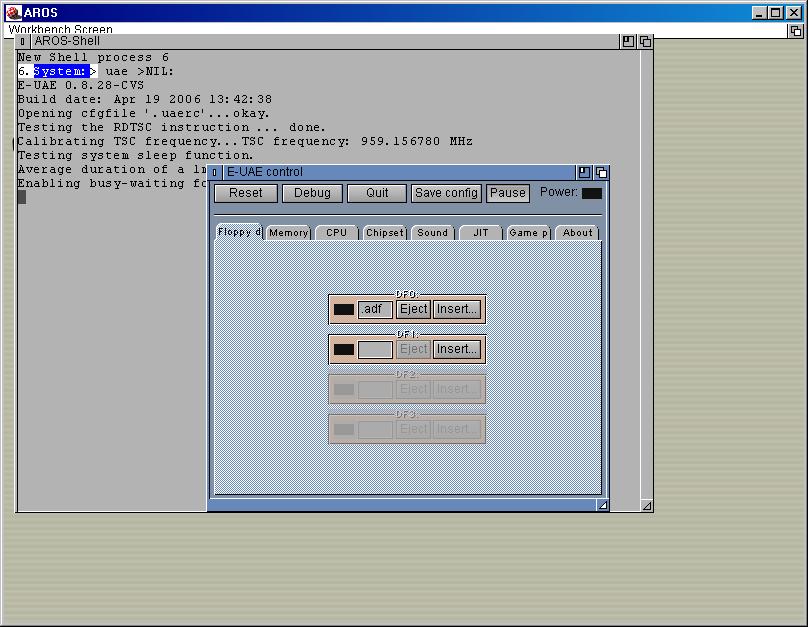Select the JIT tab

(481, 233)
